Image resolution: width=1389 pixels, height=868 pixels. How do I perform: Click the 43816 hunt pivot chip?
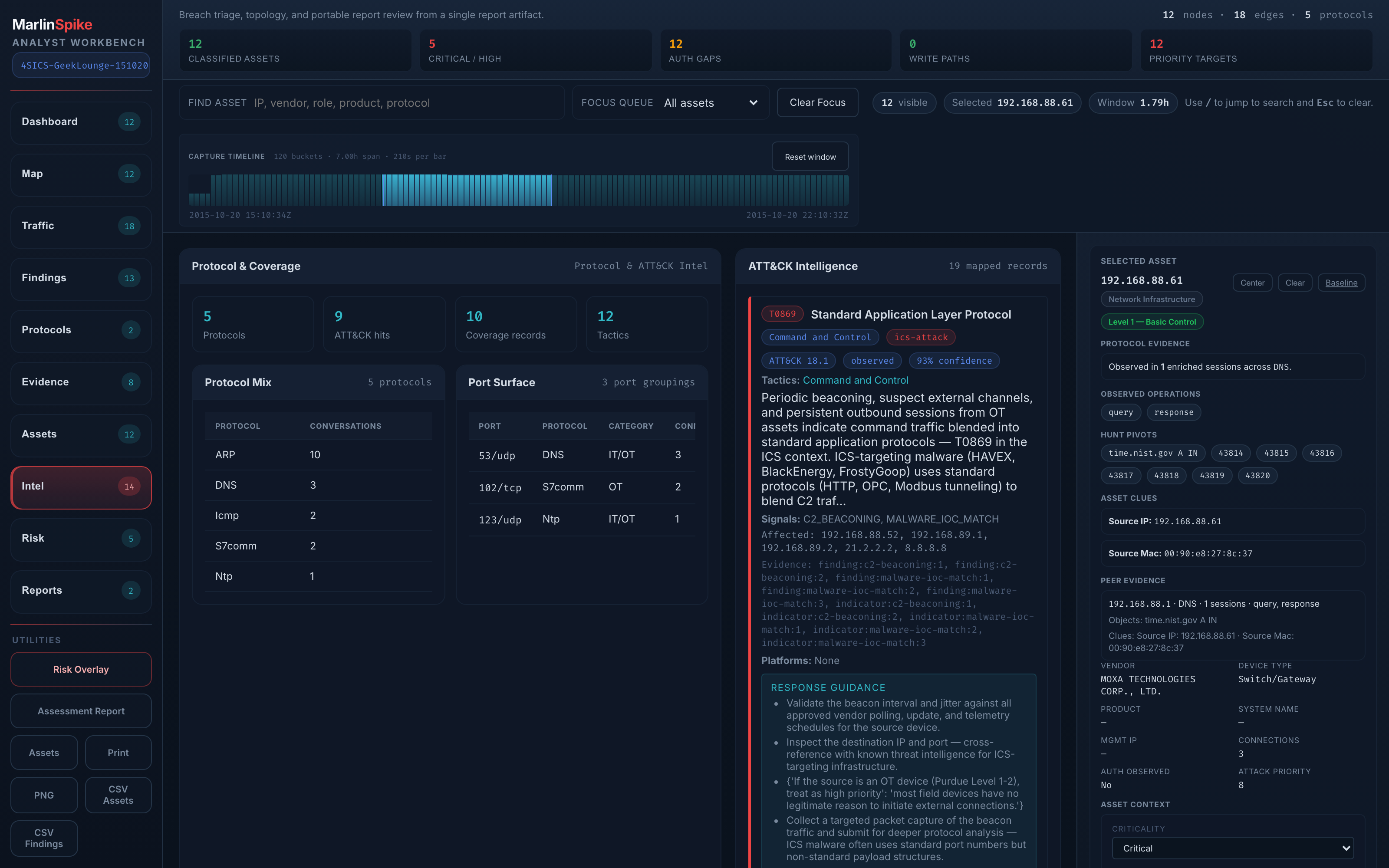[1322, 453]
